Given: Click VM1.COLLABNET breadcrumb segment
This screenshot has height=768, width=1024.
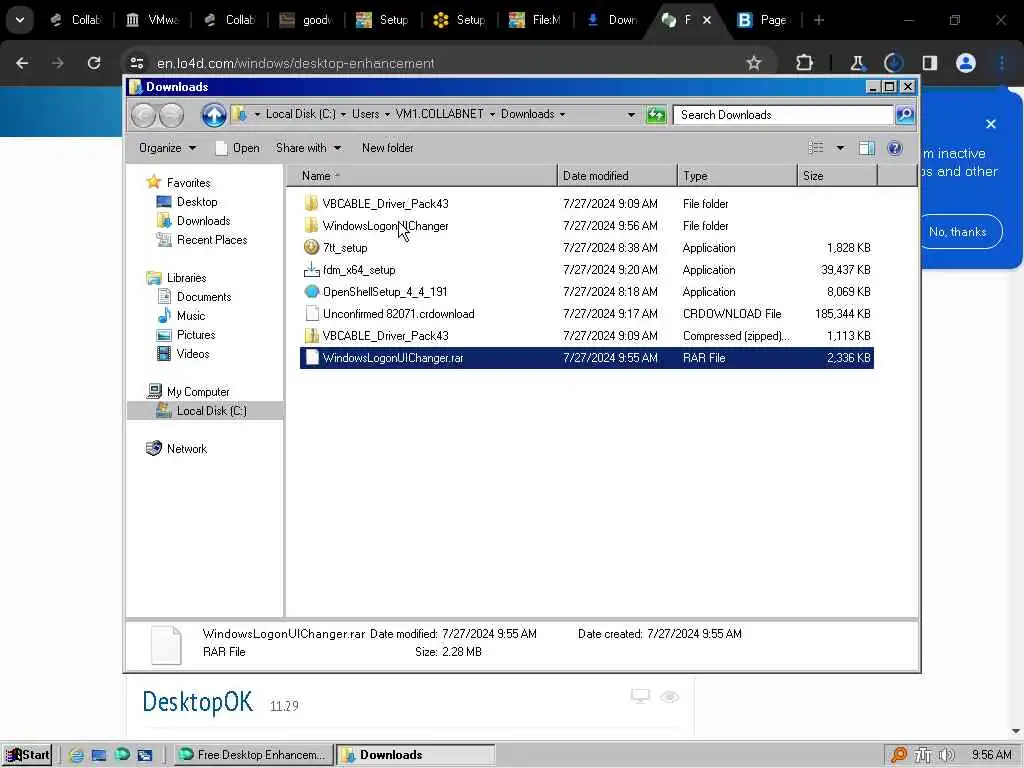Looking at the screenshot, I should [x=440, y=114].
